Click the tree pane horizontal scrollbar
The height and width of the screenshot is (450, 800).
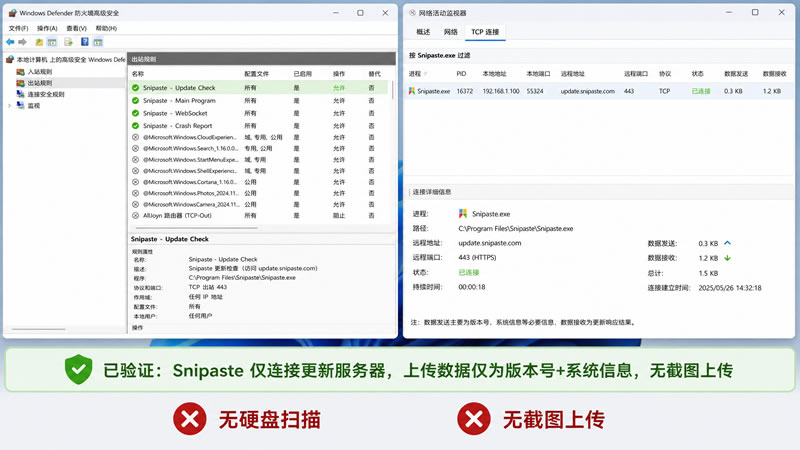tap(39, 330)
